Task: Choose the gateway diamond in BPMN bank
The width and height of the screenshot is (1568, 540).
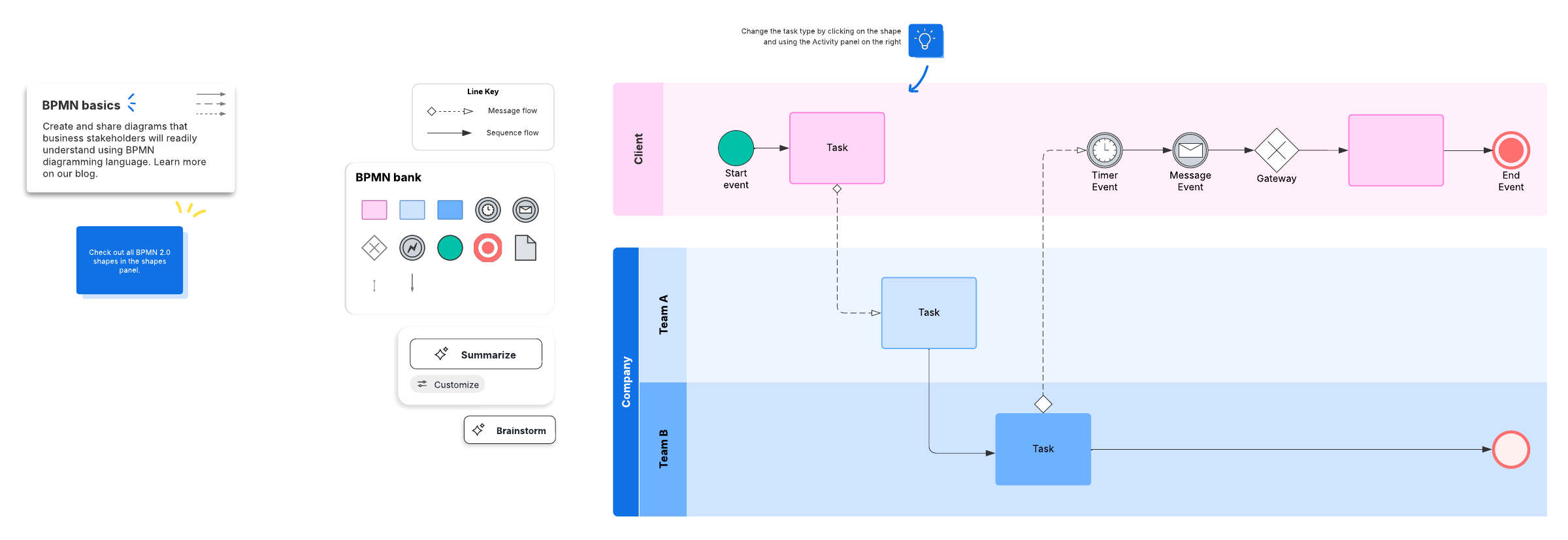Action: (x=374, y=248)
